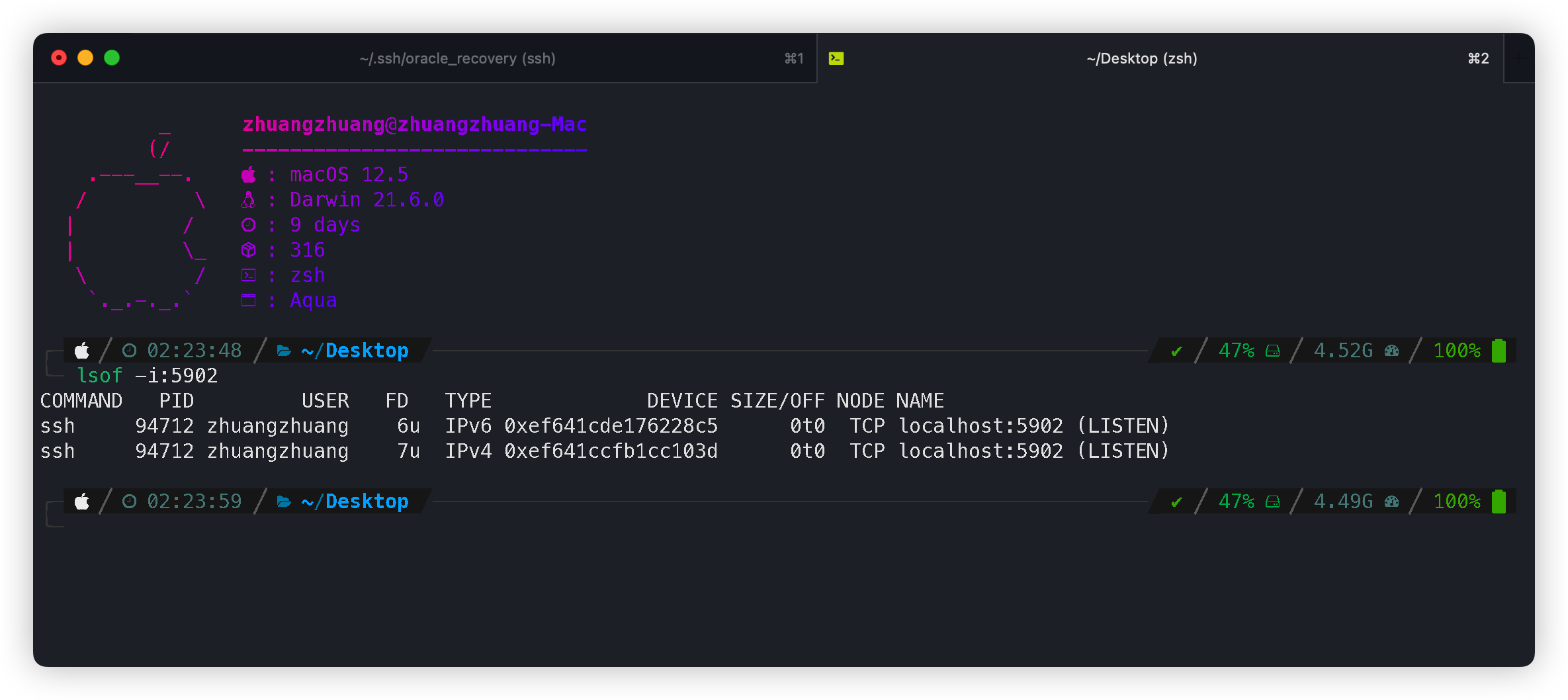Viewport: 1568px width, 700px height.
Task: Click the green checkmark in the 4.52G prompt line
Action: pos(1176,351)
